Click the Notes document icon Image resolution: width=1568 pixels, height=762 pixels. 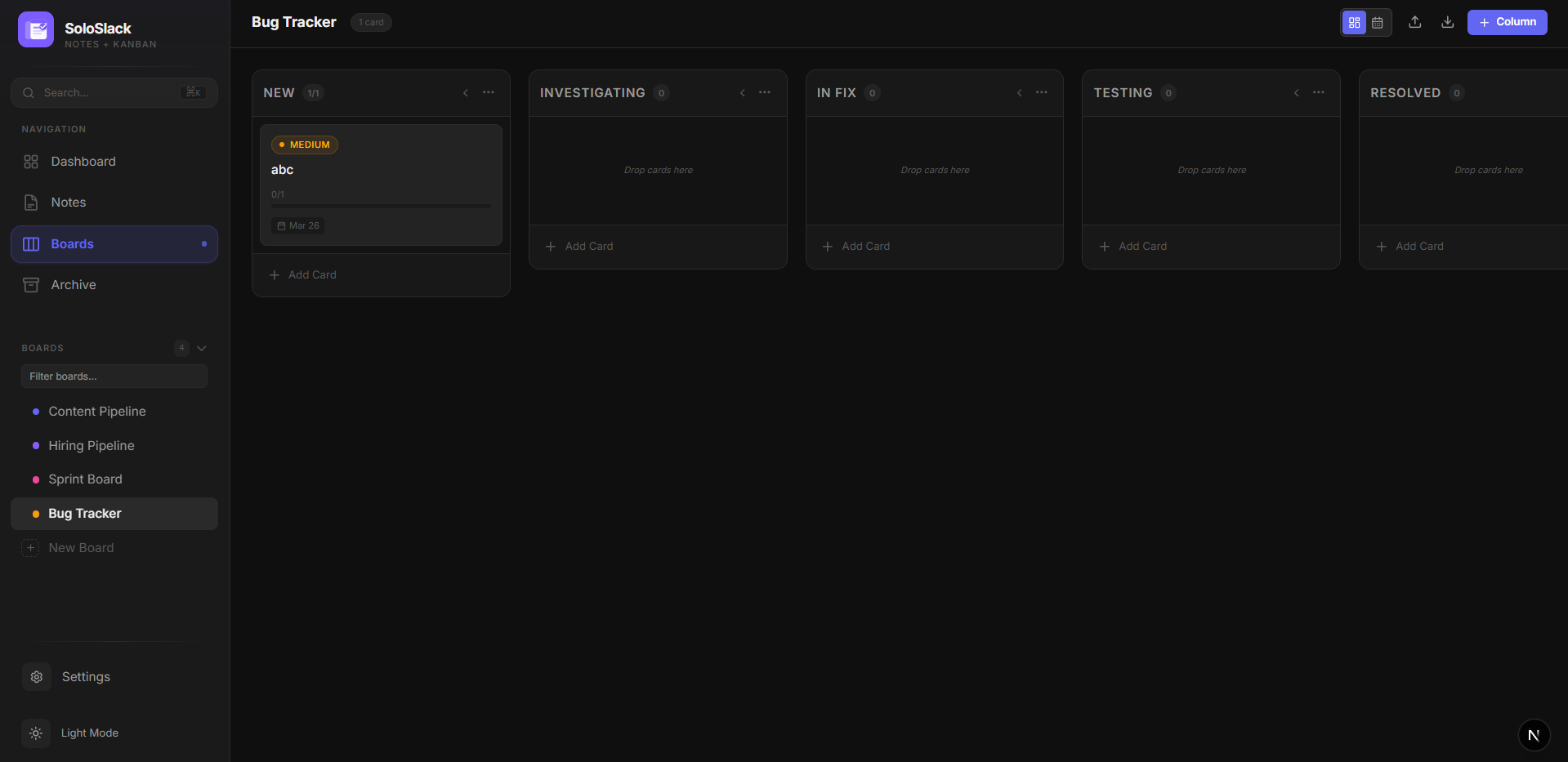[x=31, y=203]
